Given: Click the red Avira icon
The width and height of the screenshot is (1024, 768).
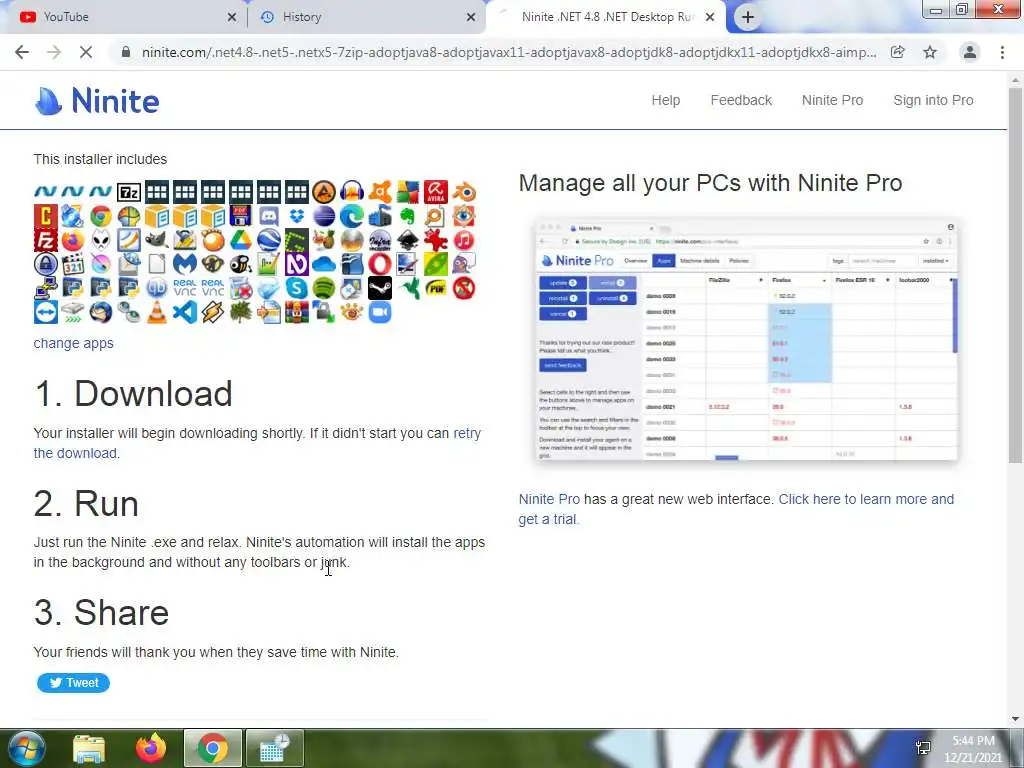Looking at the screenshot, I should pyautogui.click(x=436, y=193).
